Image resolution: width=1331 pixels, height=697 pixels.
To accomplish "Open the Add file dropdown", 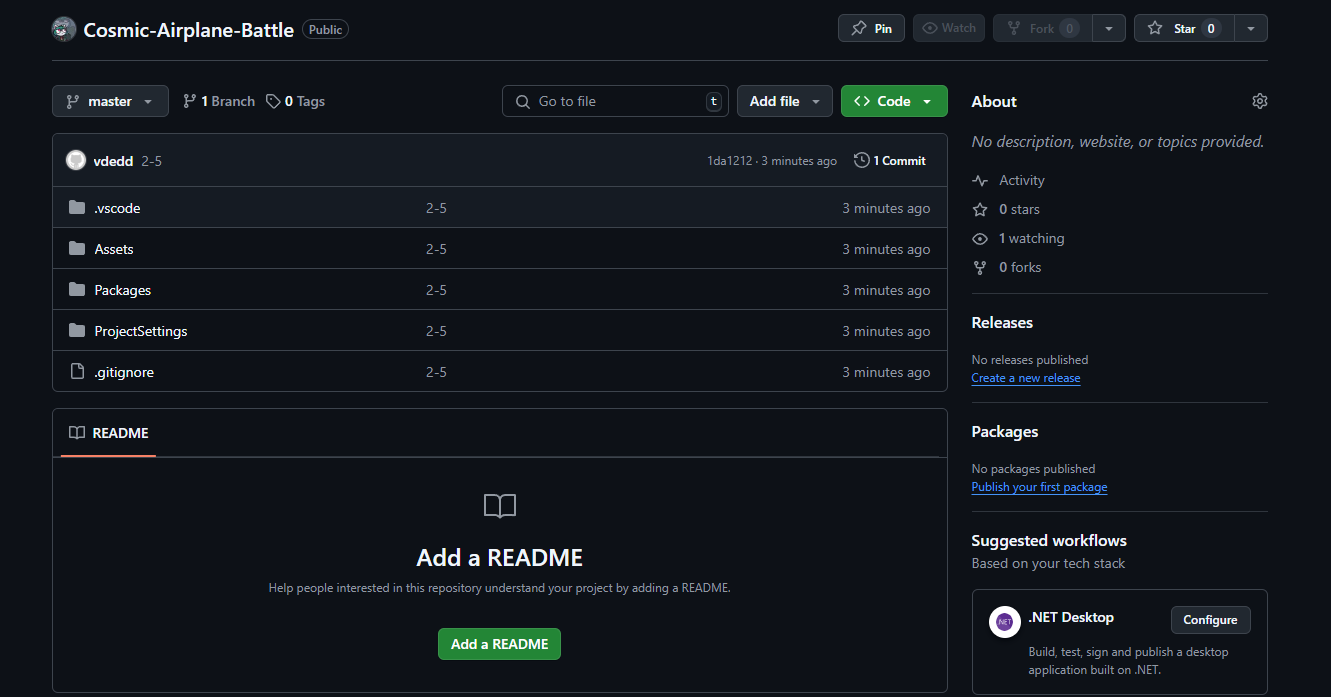I will click(x=785, y=101).
